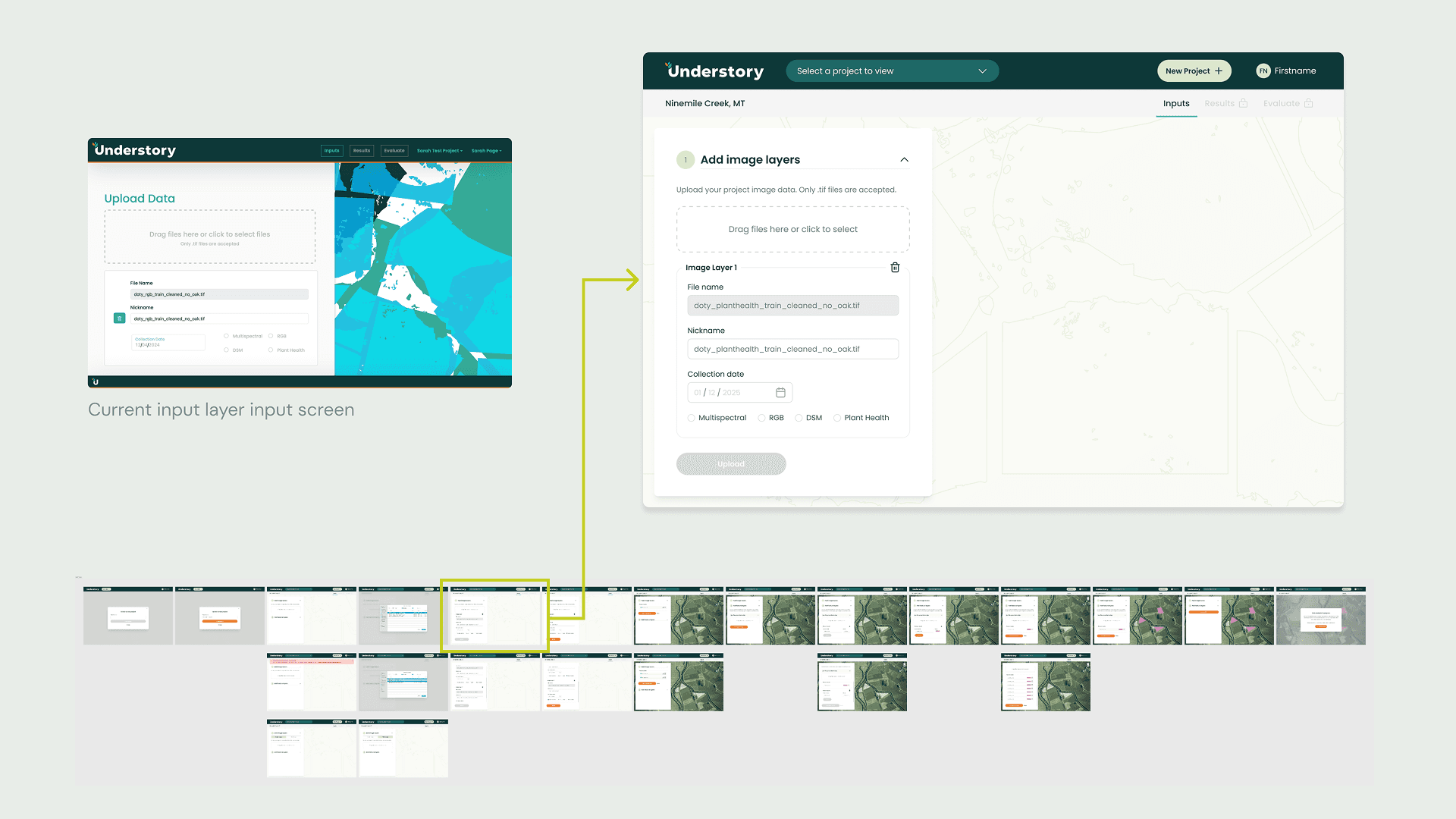Collapse the Add image layers section
The height and width of the screenshot is (819, 1456).
tap(903, 159)
